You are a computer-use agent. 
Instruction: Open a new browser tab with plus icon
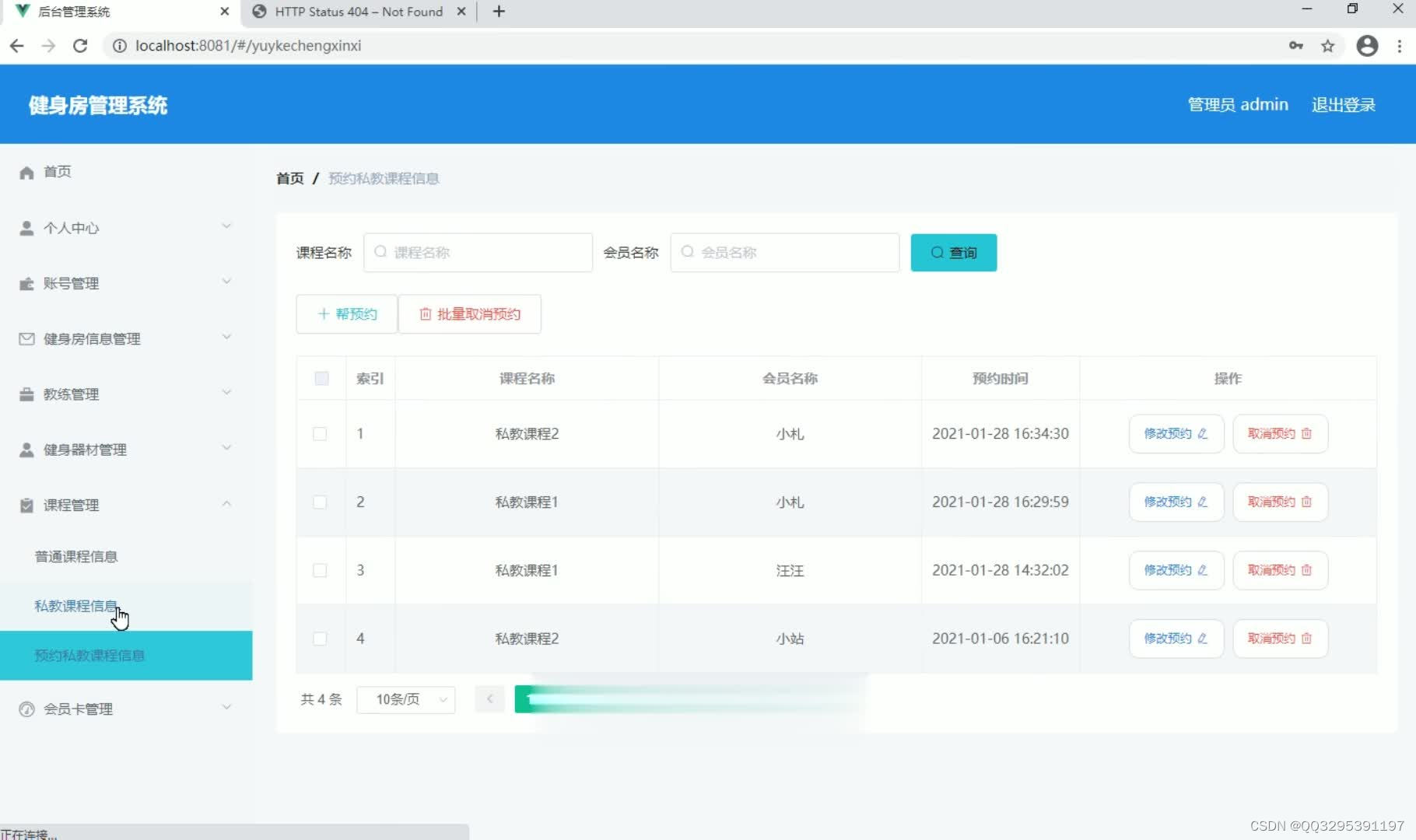pyautogui.click(x=499, y=12)
